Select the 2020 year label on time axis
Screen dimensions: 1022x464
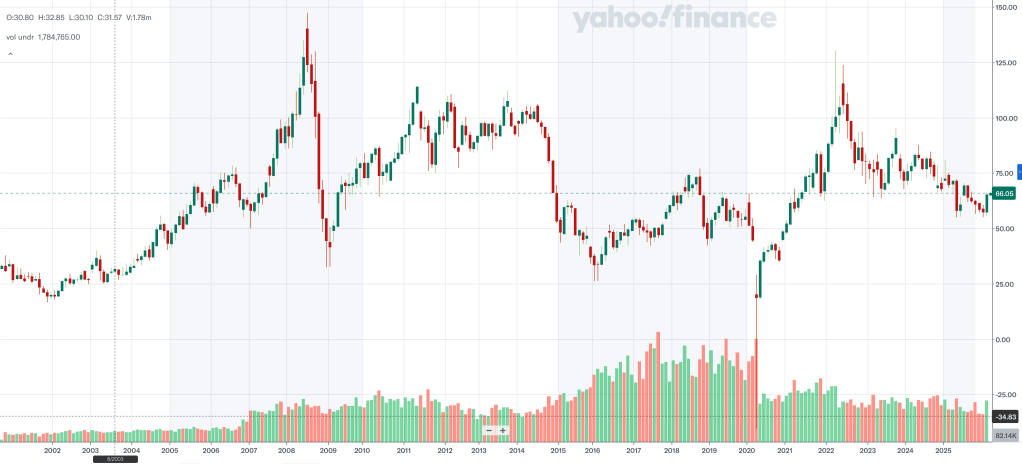[747, 451]
